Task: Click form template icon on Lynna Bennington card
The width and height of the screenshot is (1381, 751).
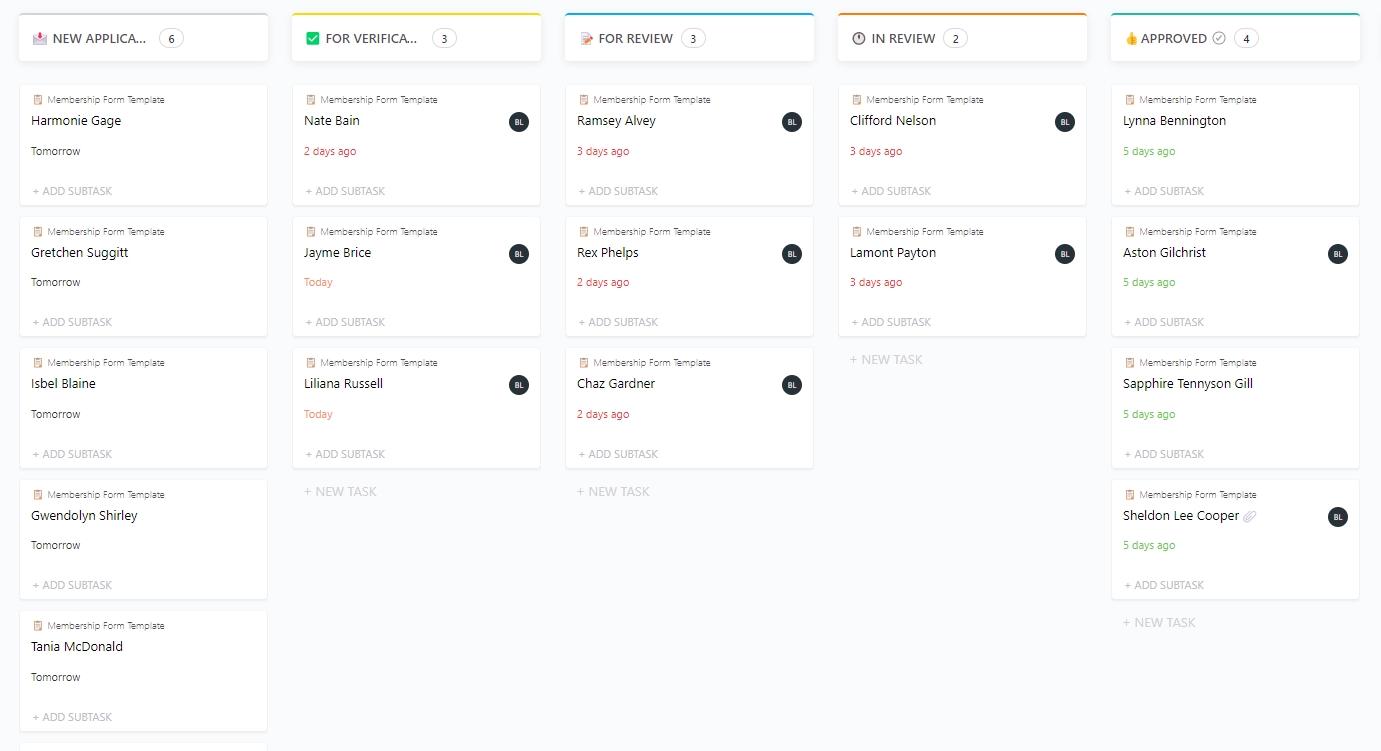Action: (x=1130, y=99)
